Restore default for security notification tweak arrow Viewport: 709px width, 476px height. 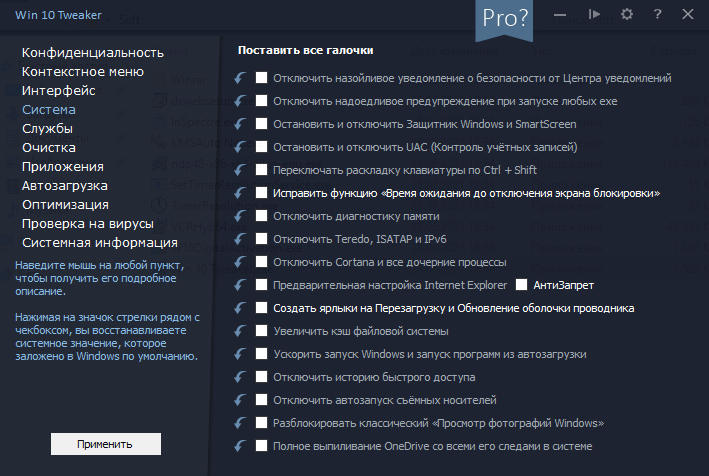pyautogui.click(x=241, y=78)
